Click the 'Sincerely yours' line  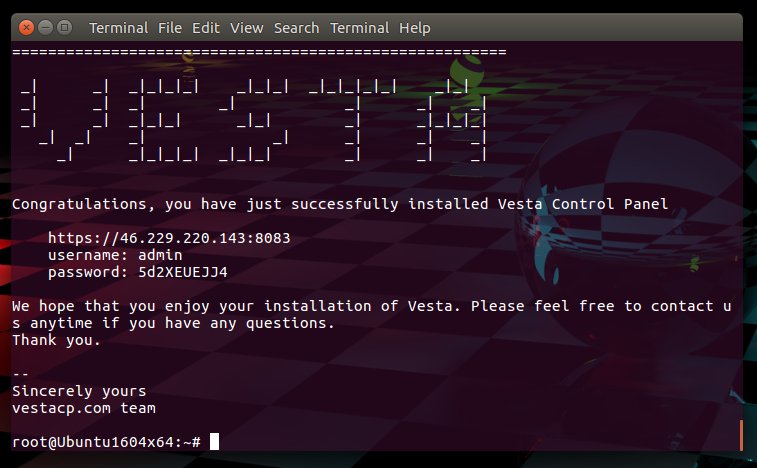[x=79, y=391]
